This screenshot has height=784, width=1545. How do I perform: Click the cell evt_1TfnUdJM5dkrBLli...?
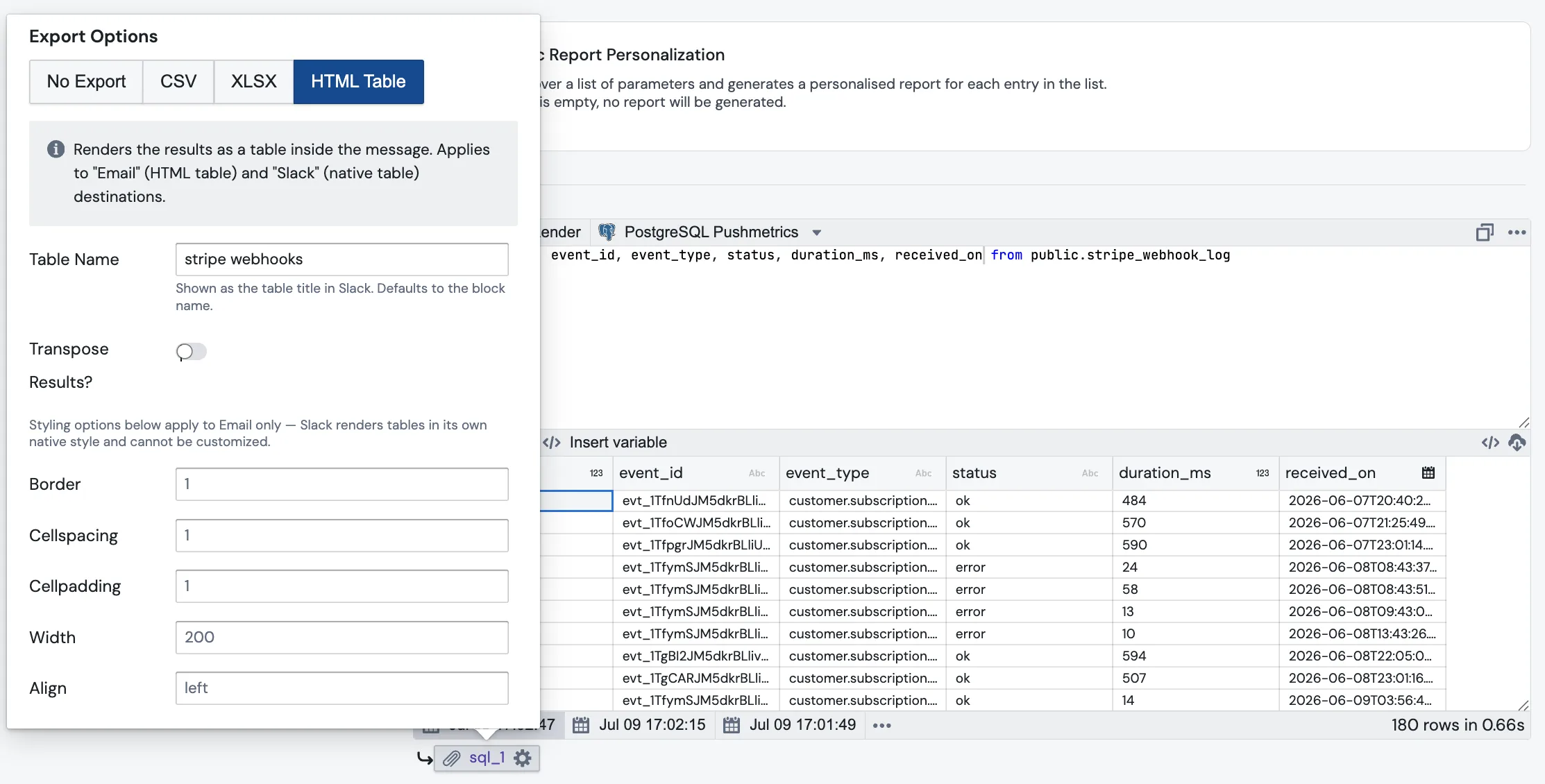(x=696, y=501)
